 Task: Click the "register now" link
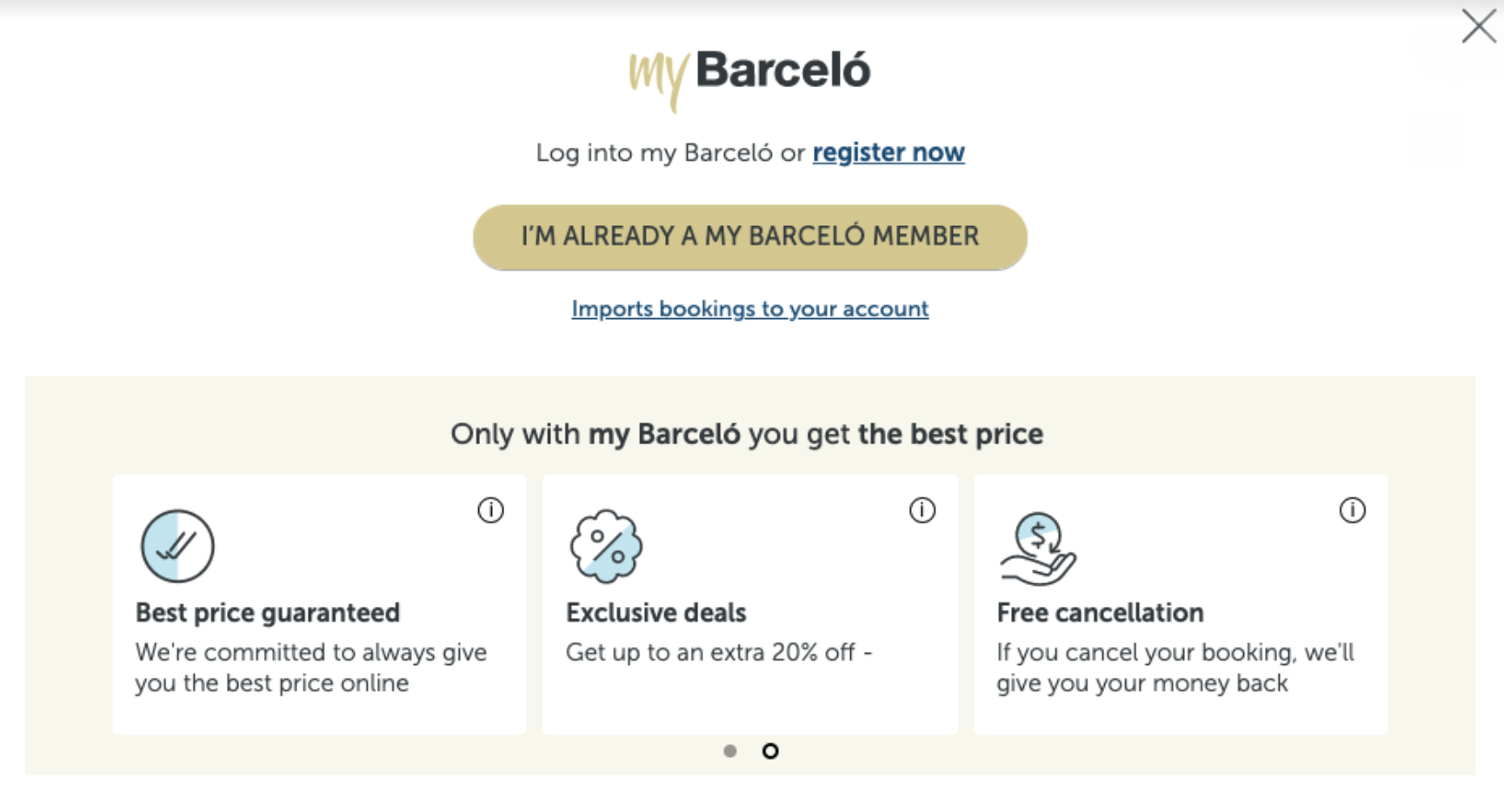(888, 153)
